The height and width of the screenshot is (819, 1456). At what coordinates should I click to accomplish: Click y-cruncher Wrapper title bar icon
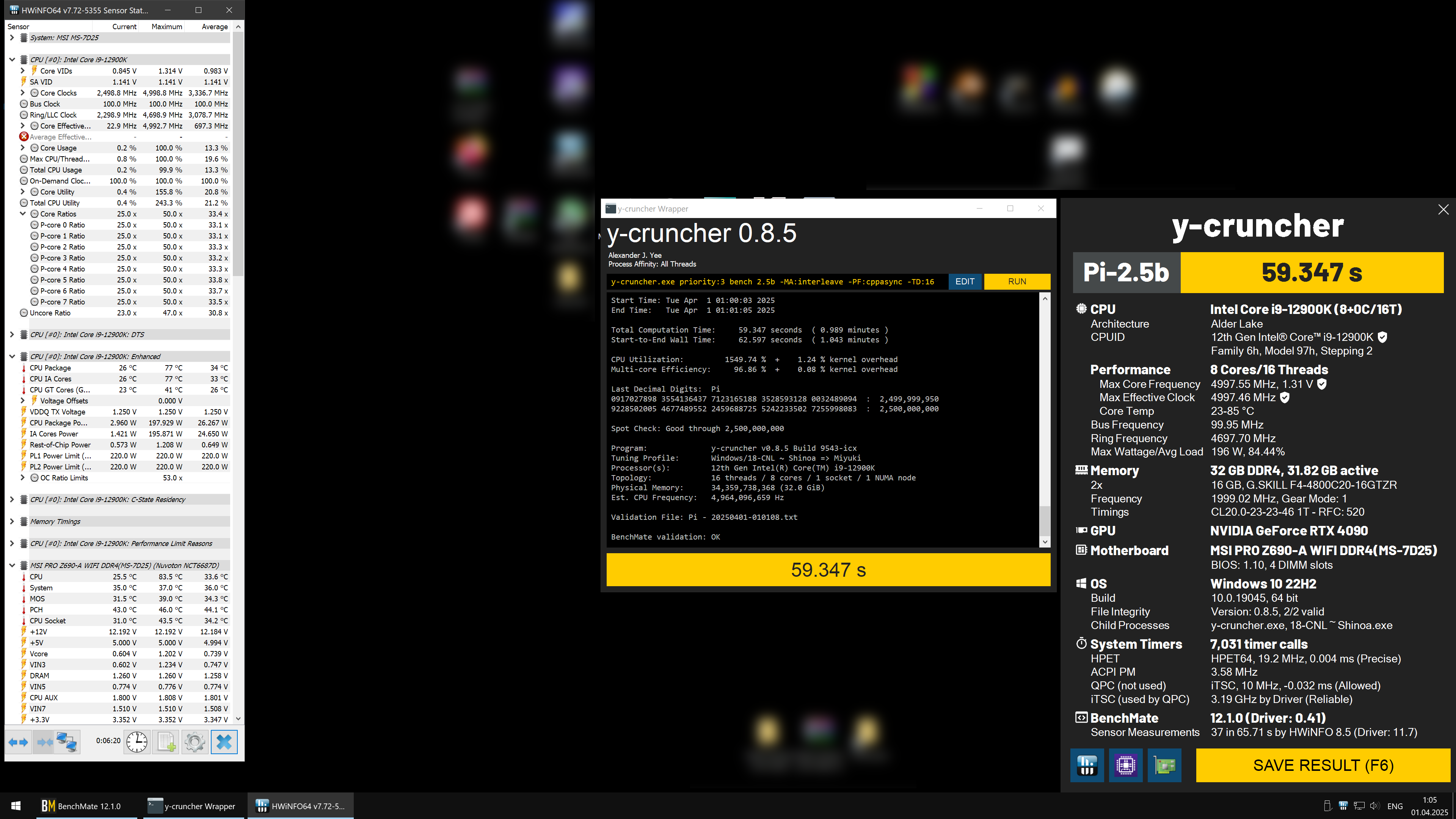[610, 209]
